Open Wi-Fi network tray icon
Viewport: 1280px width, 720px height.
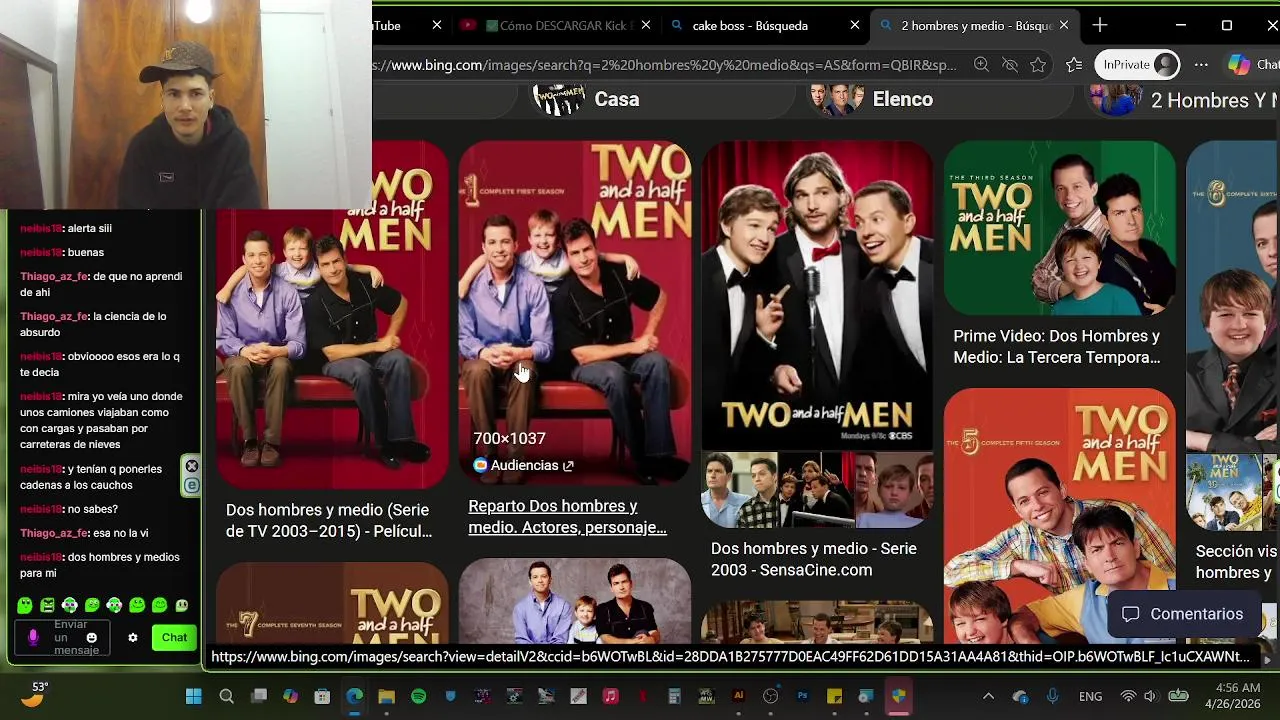[1128, 696]
